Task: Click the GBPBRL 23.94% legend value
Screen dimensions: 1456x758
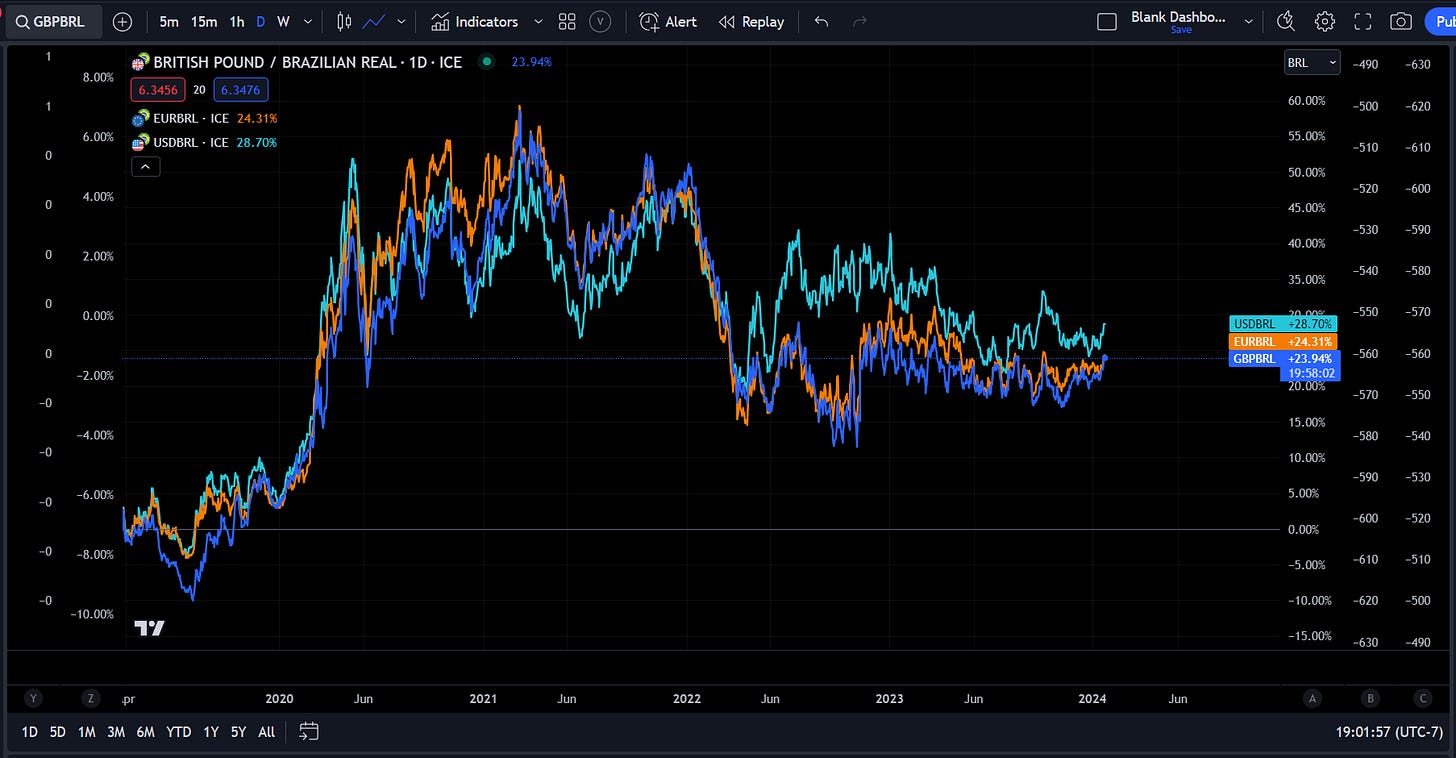Action: (531, 62)
